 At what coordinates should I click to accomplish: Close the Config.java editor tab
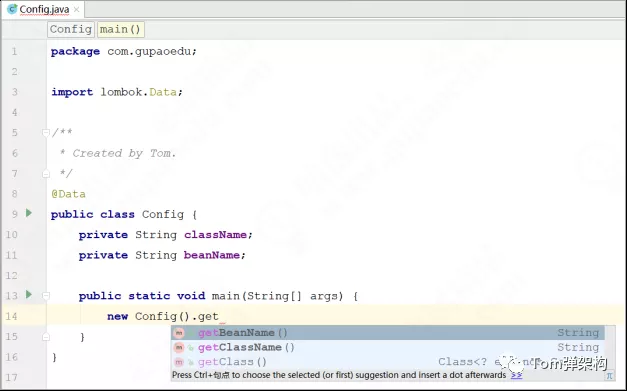[x=76, y=9]
